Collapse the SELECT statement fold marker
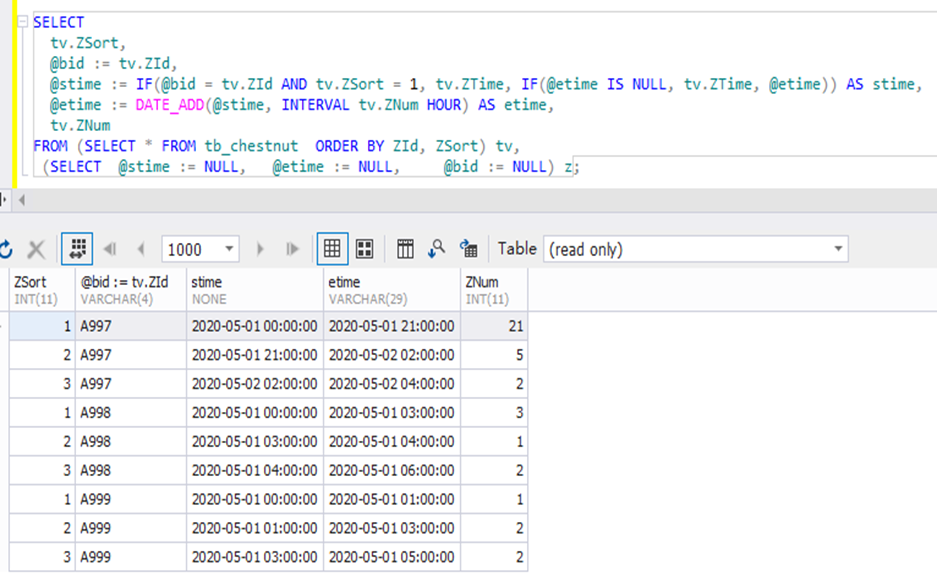 click(23, 22)
